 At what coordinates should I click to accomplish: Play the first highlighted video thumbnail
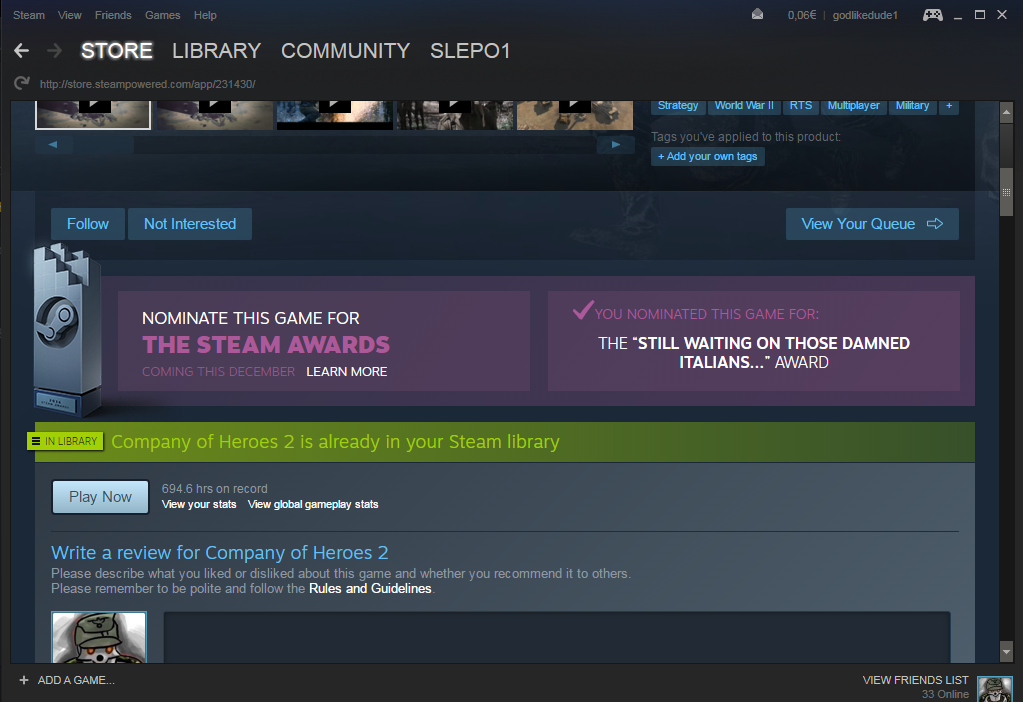pyautogui.click(x=93, y=115)
